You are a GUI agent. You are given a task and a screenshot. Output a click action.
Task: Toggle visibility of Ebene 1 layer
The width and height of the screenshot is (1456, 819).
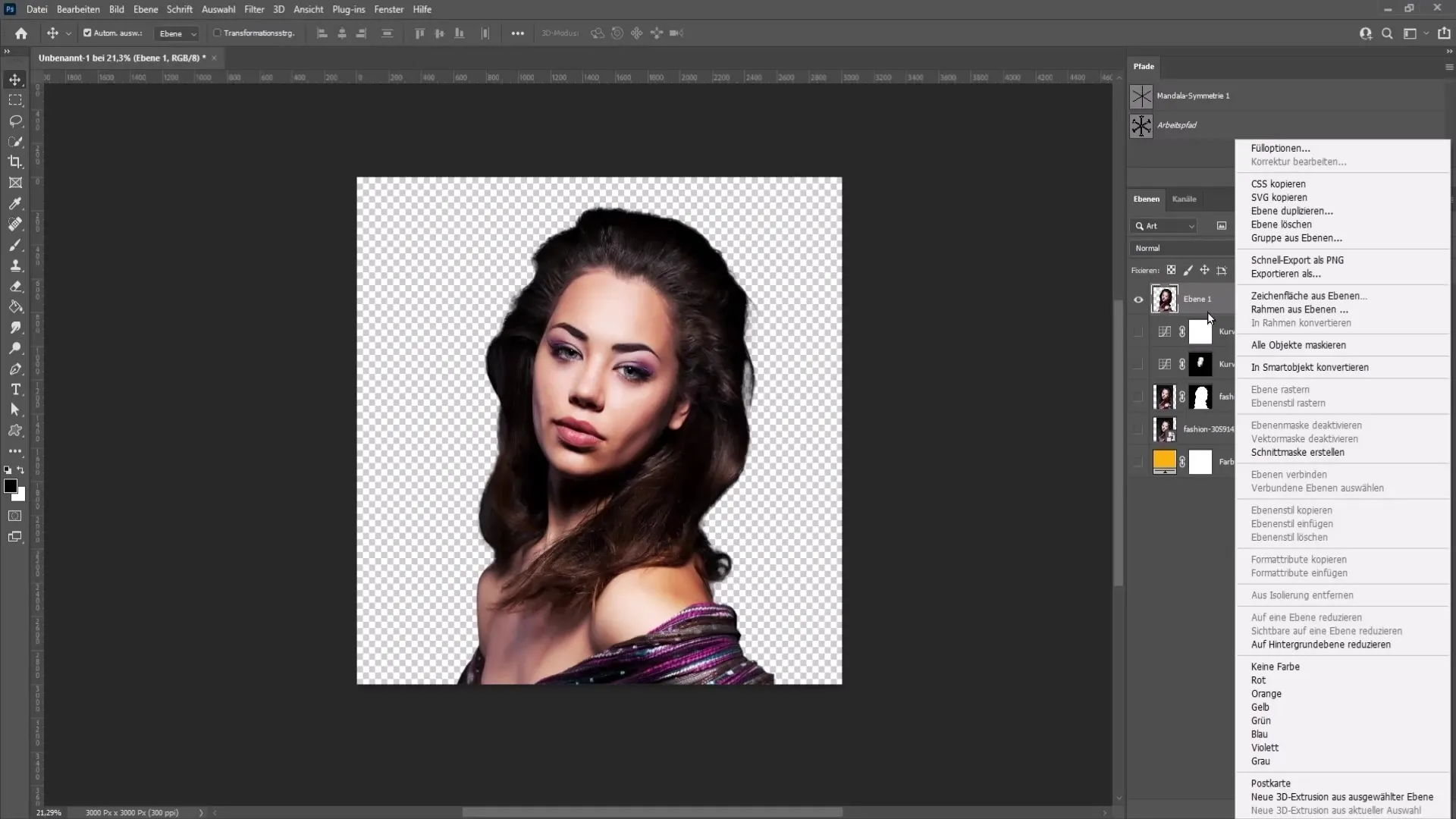click(1139, 299)
